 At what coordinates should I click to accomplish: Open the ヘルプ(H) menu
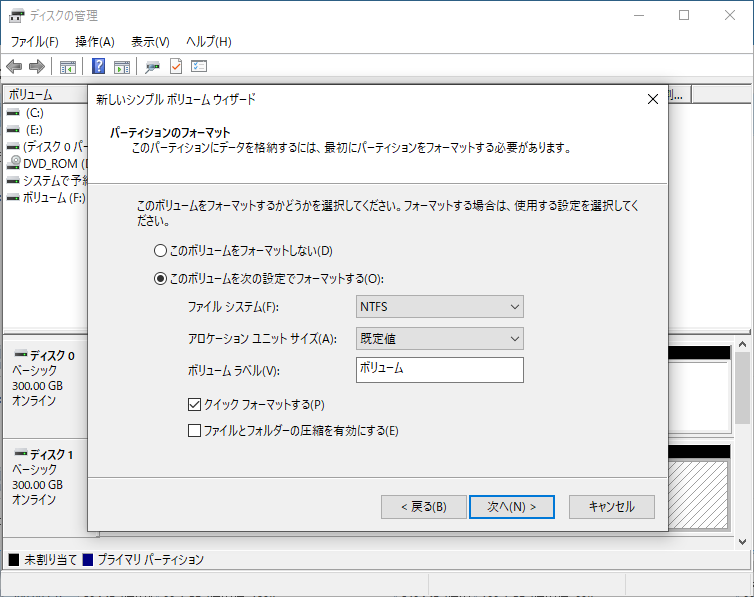click(209, 42)
